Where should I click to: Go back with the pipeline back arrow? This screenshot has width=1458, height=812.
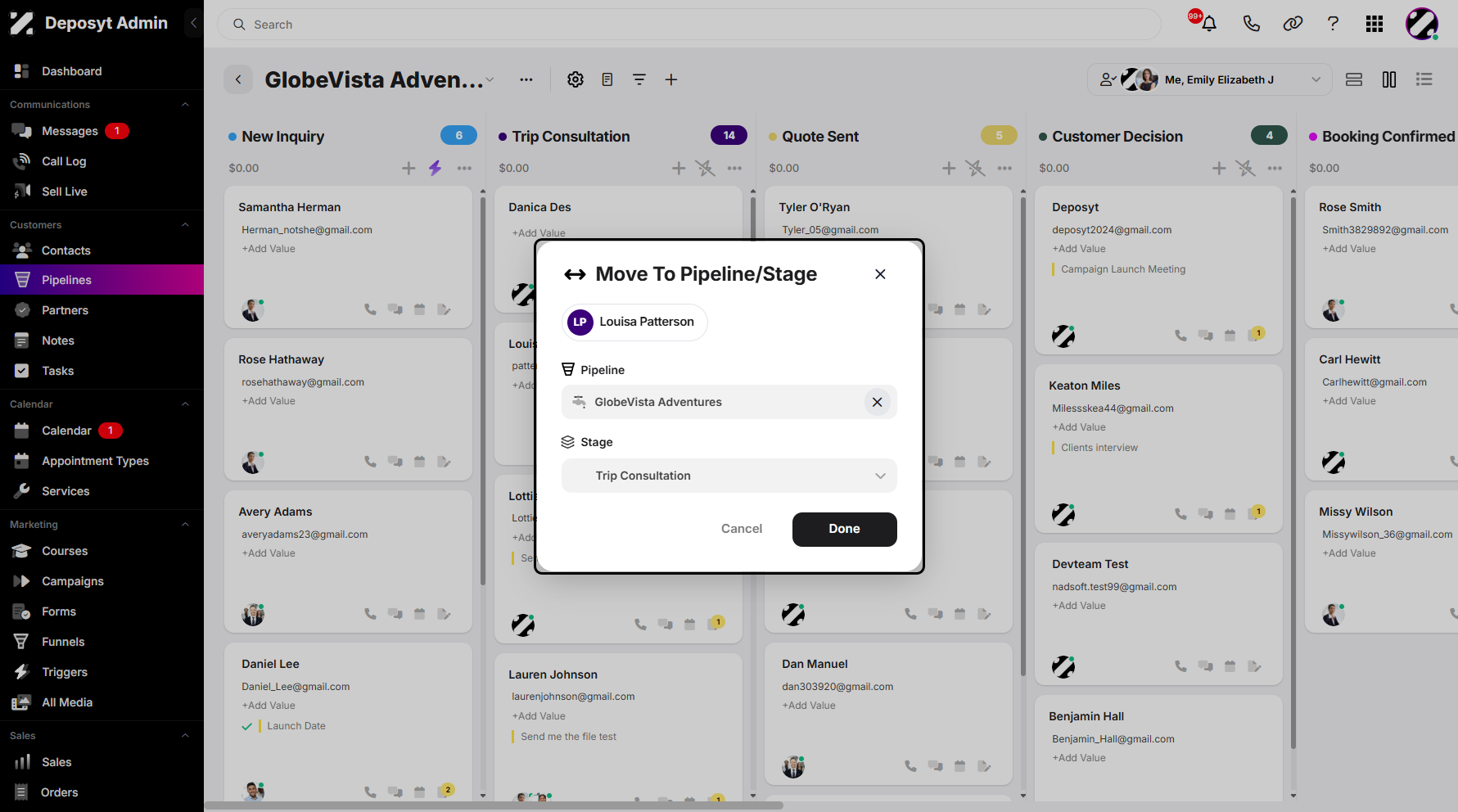point(238,79)
